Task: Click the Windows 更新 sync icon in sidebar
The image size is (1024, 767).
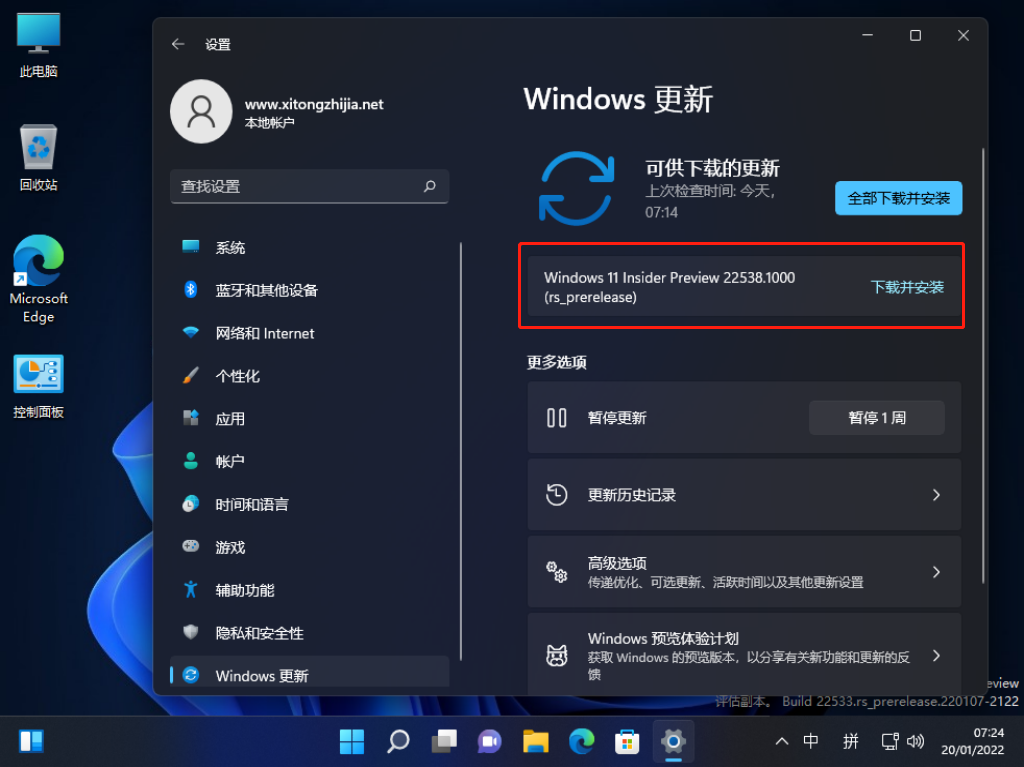Action: (x=191, y=675)
